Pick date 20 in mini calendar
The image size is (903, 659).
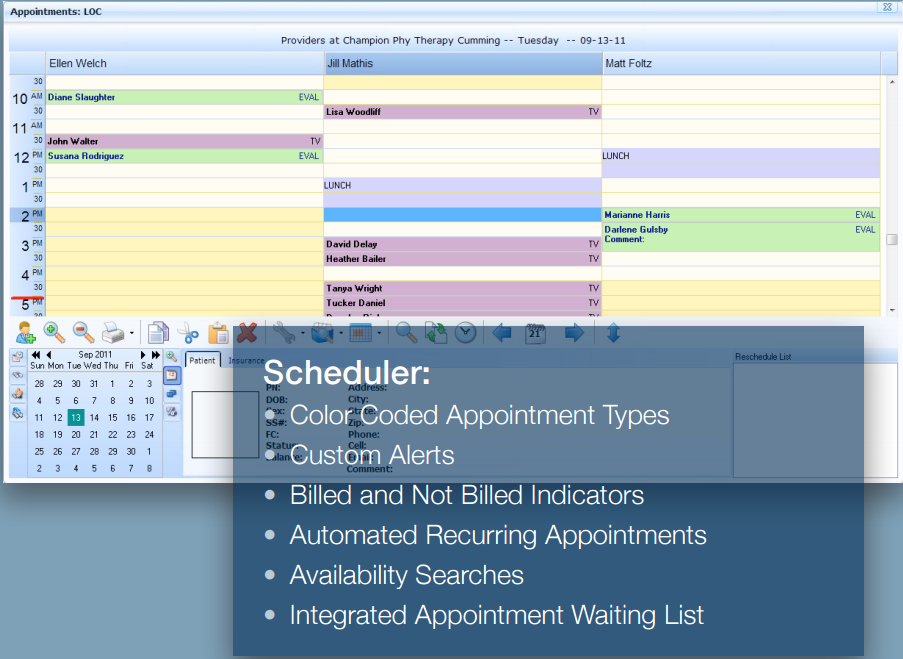point(75,434)
